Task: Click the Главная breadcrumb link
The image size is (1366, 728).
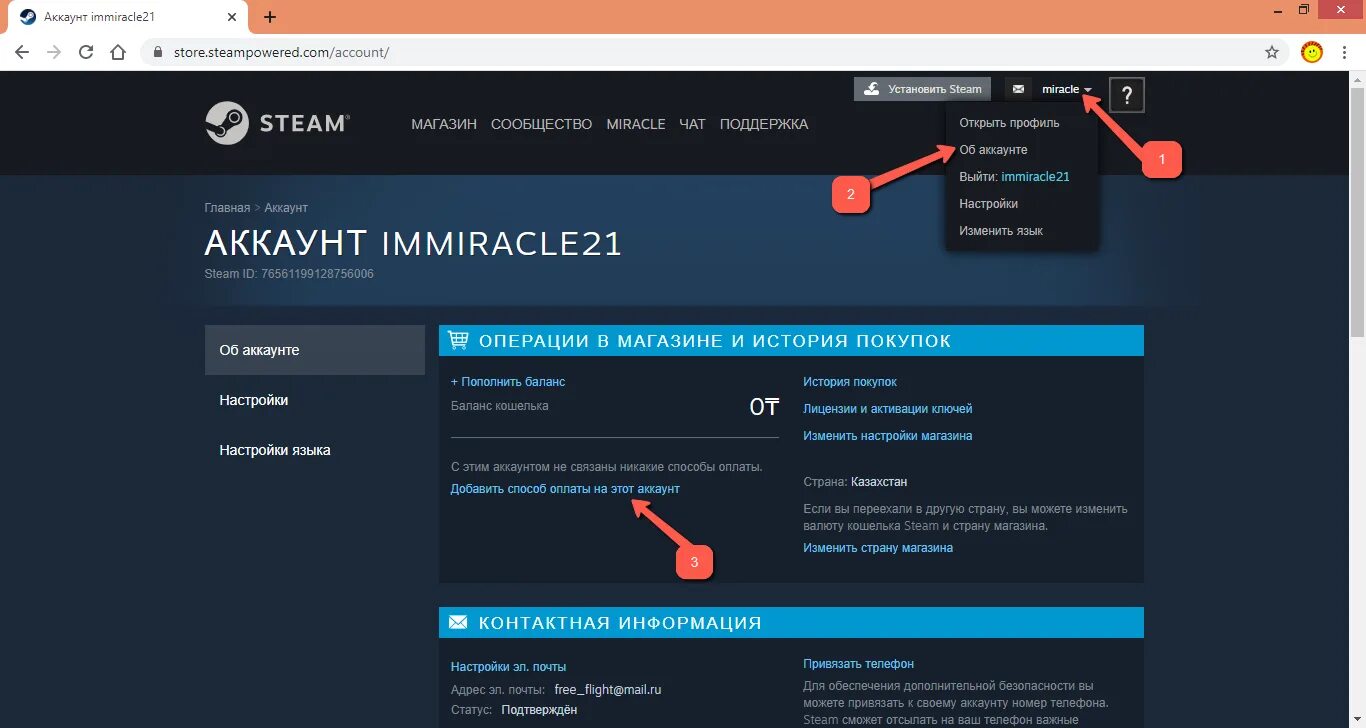Action: 227,208
